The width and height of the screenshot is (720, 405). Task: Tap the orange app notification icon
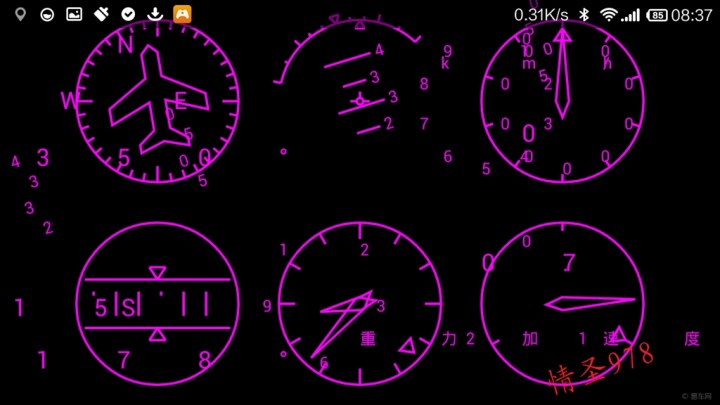181,14
